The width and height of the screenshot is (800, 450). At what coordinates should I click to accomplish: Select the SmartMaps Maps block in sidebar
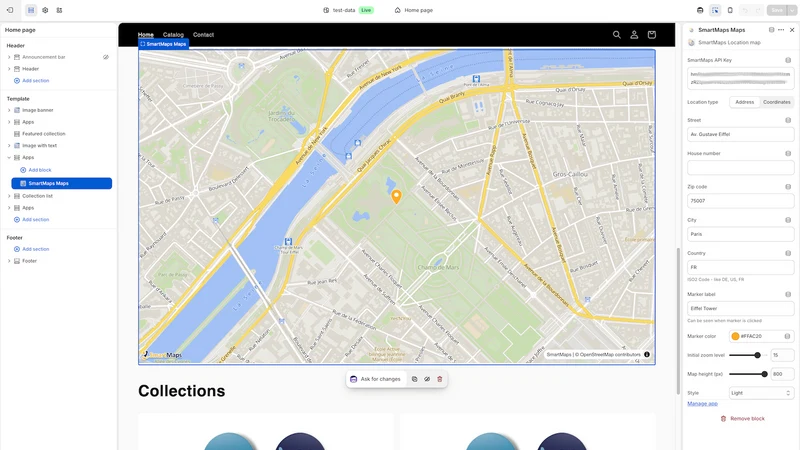click(x=62, y=183)
